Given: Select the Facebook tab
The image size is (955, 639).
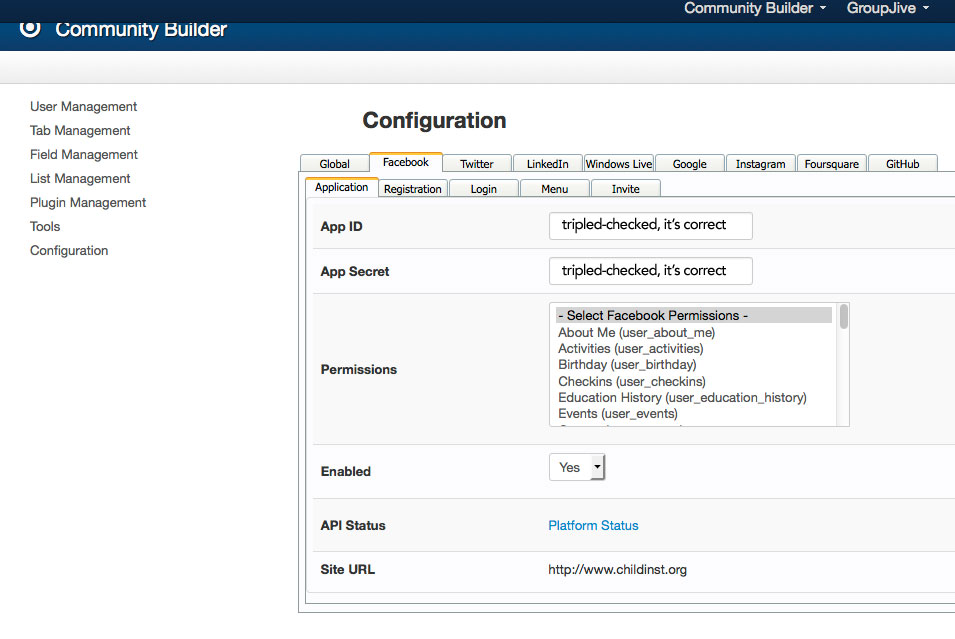Looking at the screenshot, I should pos(406,162).
